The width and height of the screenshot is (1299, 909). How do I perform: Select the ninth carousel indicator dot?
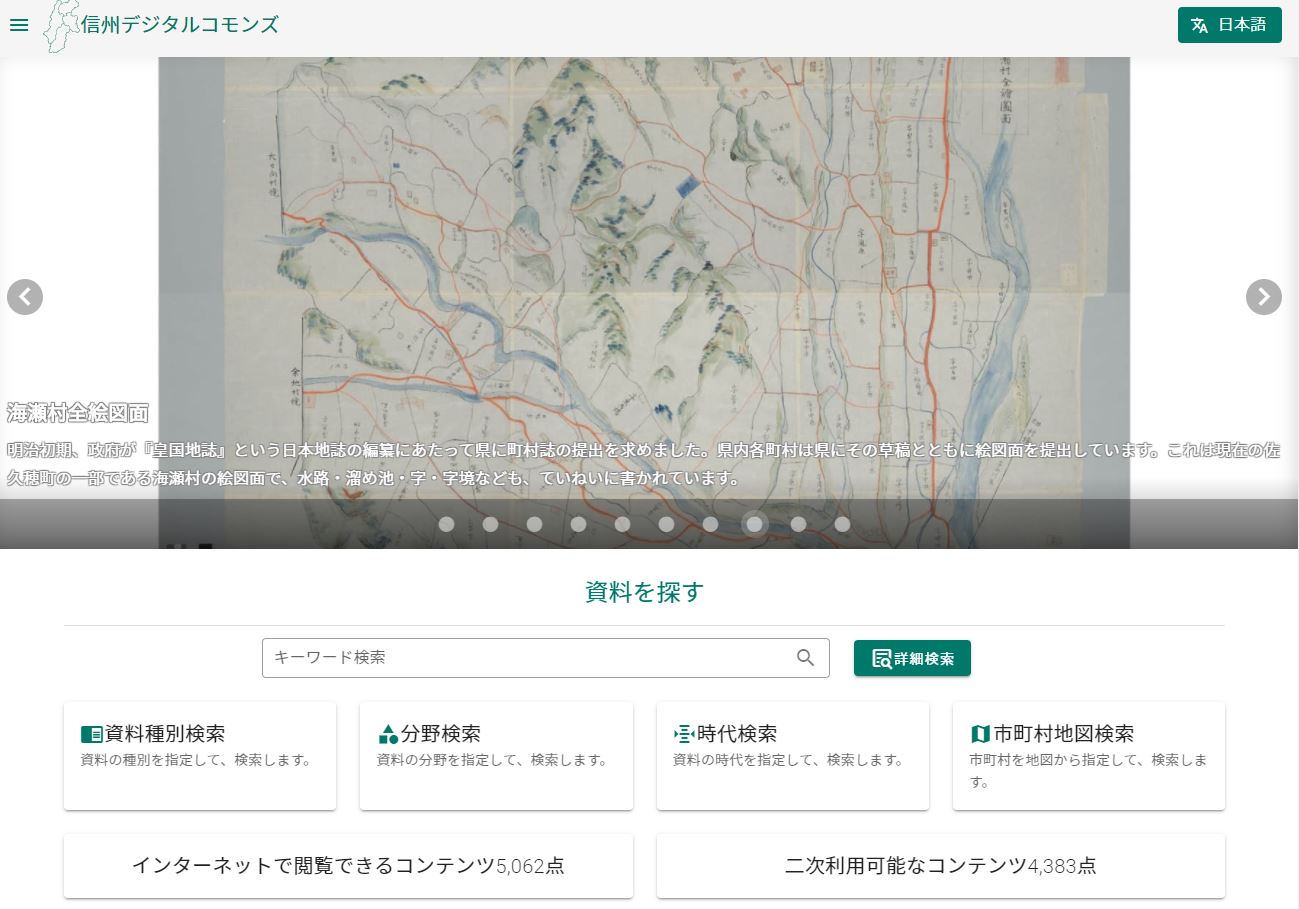pos(798,524)
